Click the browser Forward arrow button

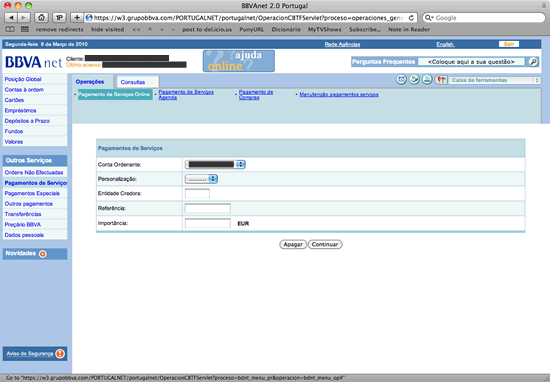click(x=24, y=18)
